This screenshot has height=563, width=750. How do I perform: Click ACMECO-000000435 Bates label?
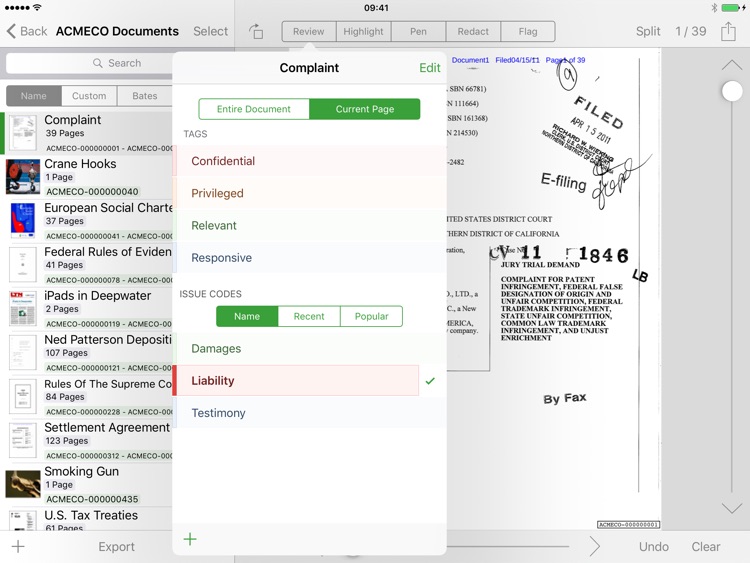(92, 499)
